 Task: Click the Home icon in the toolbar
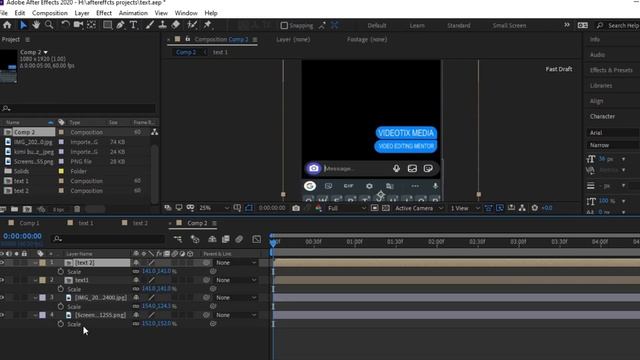(7, 25)
